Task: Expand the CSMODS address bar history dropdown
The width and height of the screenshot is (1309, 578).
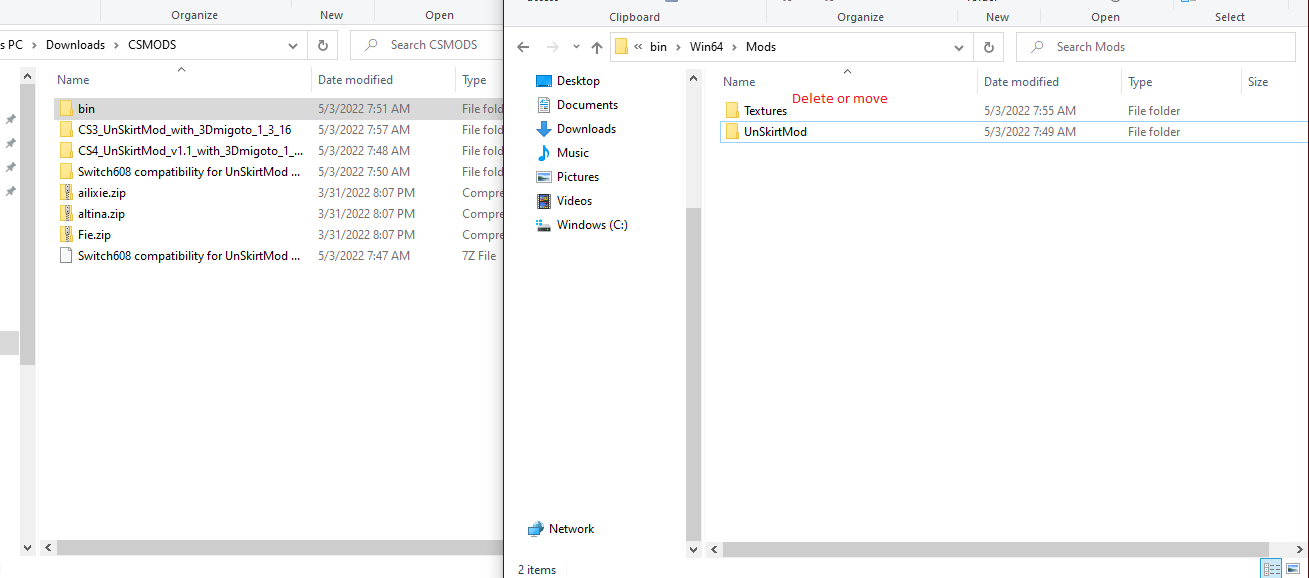Action: pos(294,45)
